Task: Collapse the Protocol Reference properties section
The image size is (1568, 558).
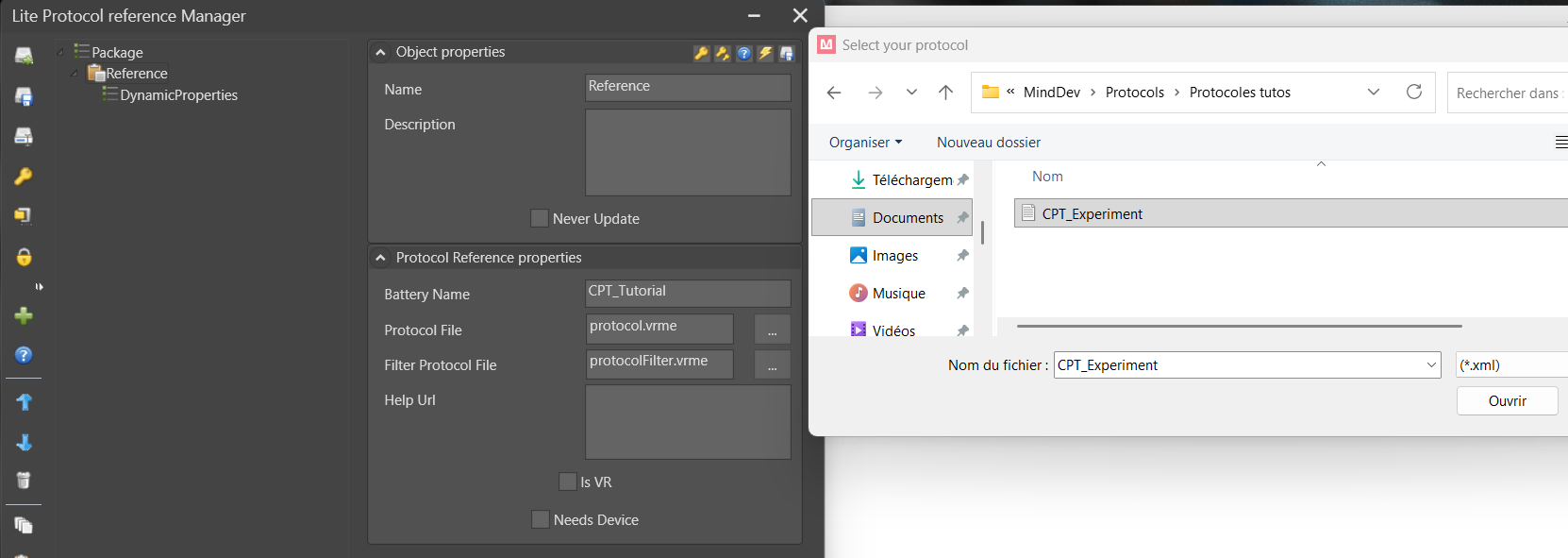Action: pos(381,258)
